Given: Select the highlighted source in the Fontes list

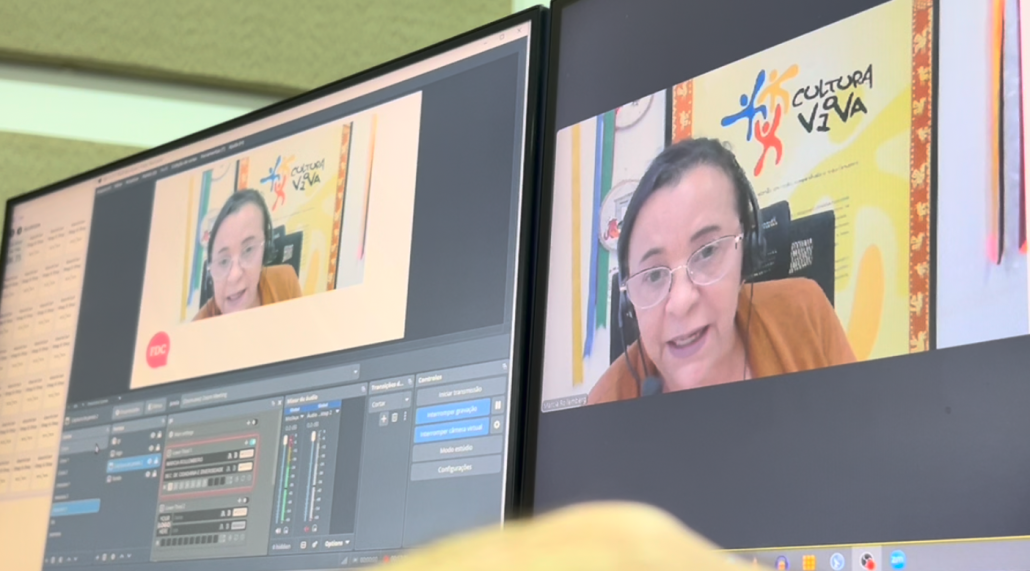Looking at the screenshot, I should pyautogui.click(x=128, y=464).
